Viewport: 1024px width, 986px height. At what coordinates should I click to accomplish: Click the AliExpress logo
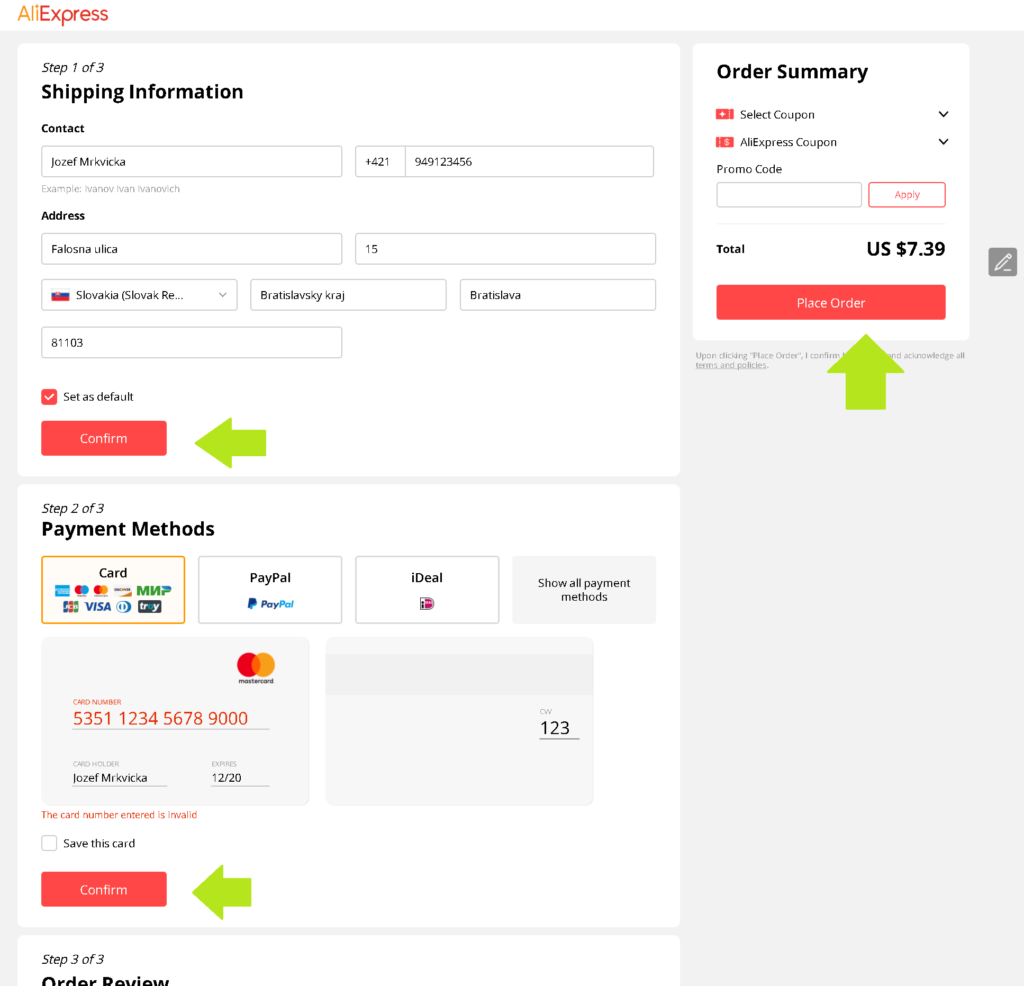tap(63, 14)
